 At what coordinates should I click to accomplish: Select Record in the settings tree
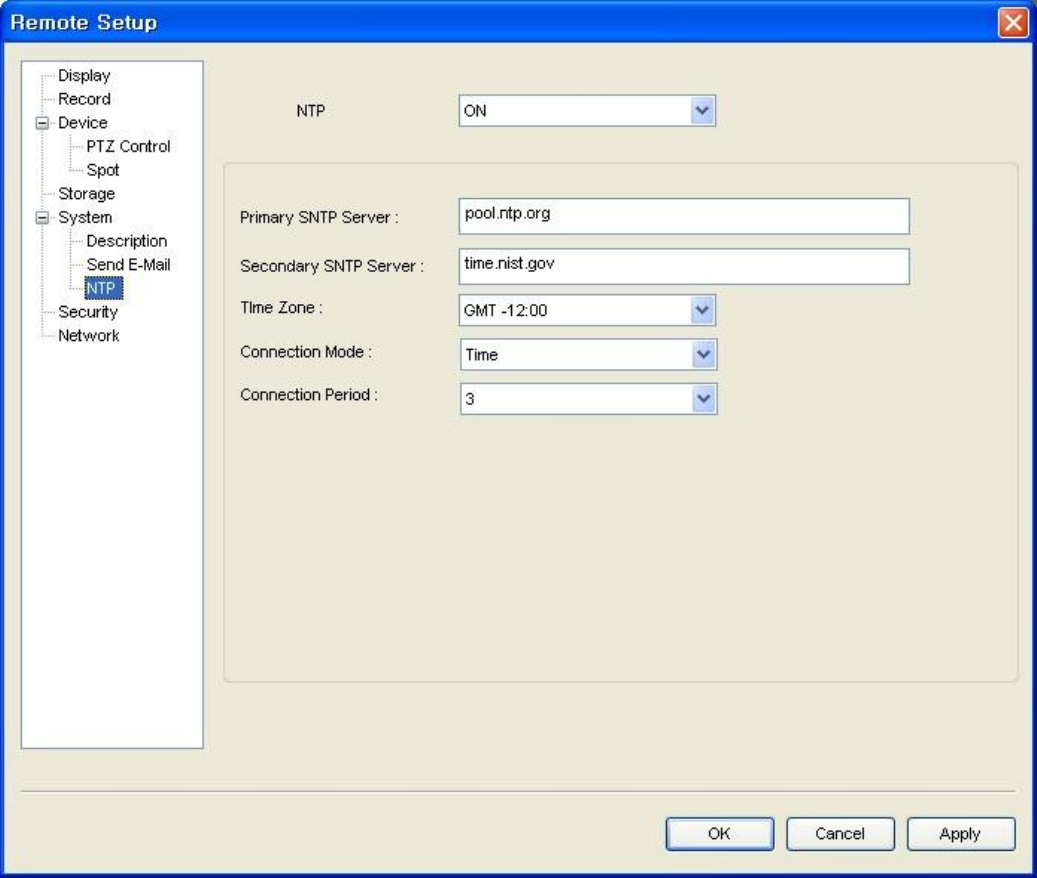(84, 99)
